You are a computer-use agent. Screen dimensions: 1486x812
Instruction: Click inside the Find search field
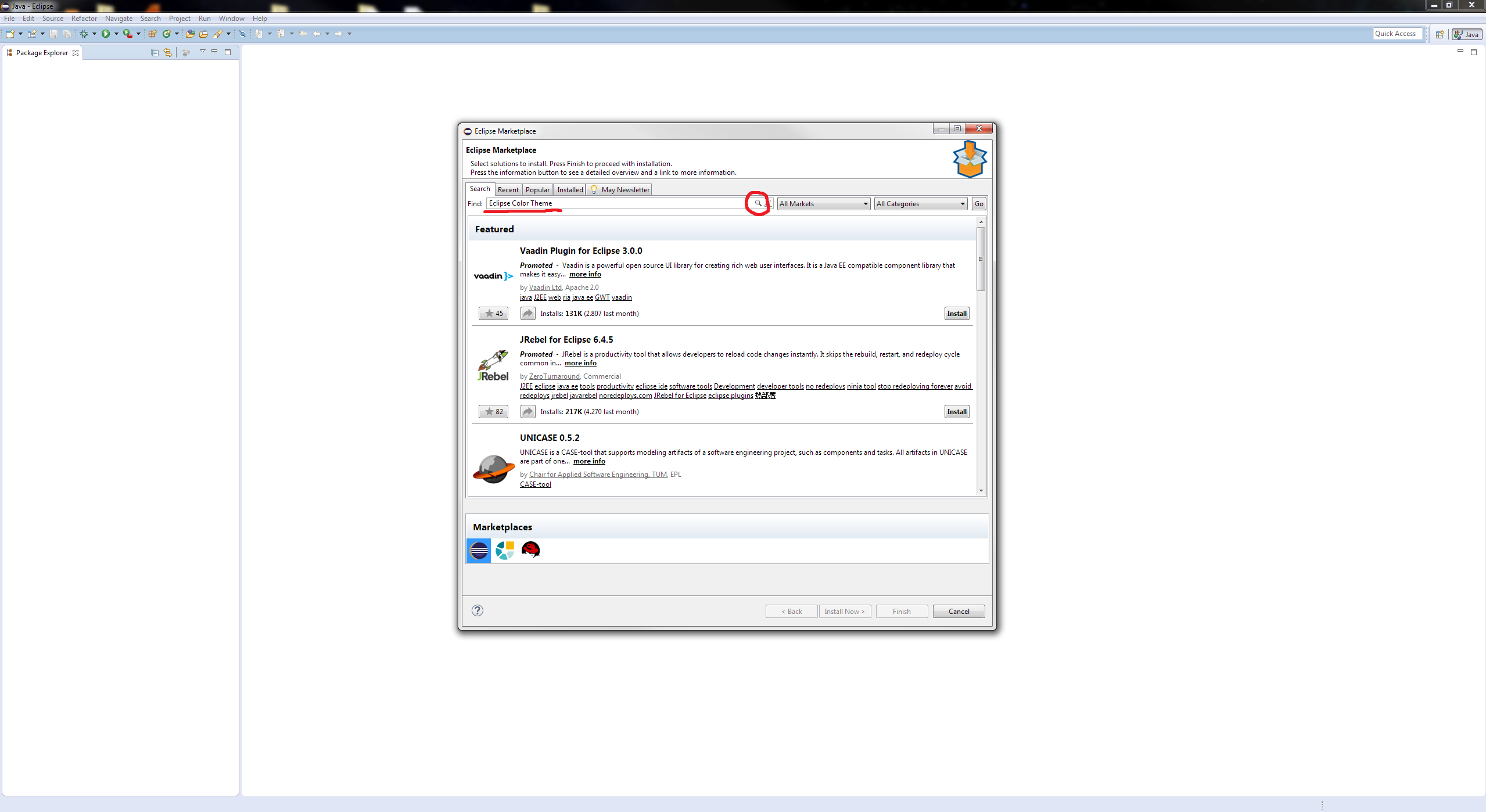610,203
